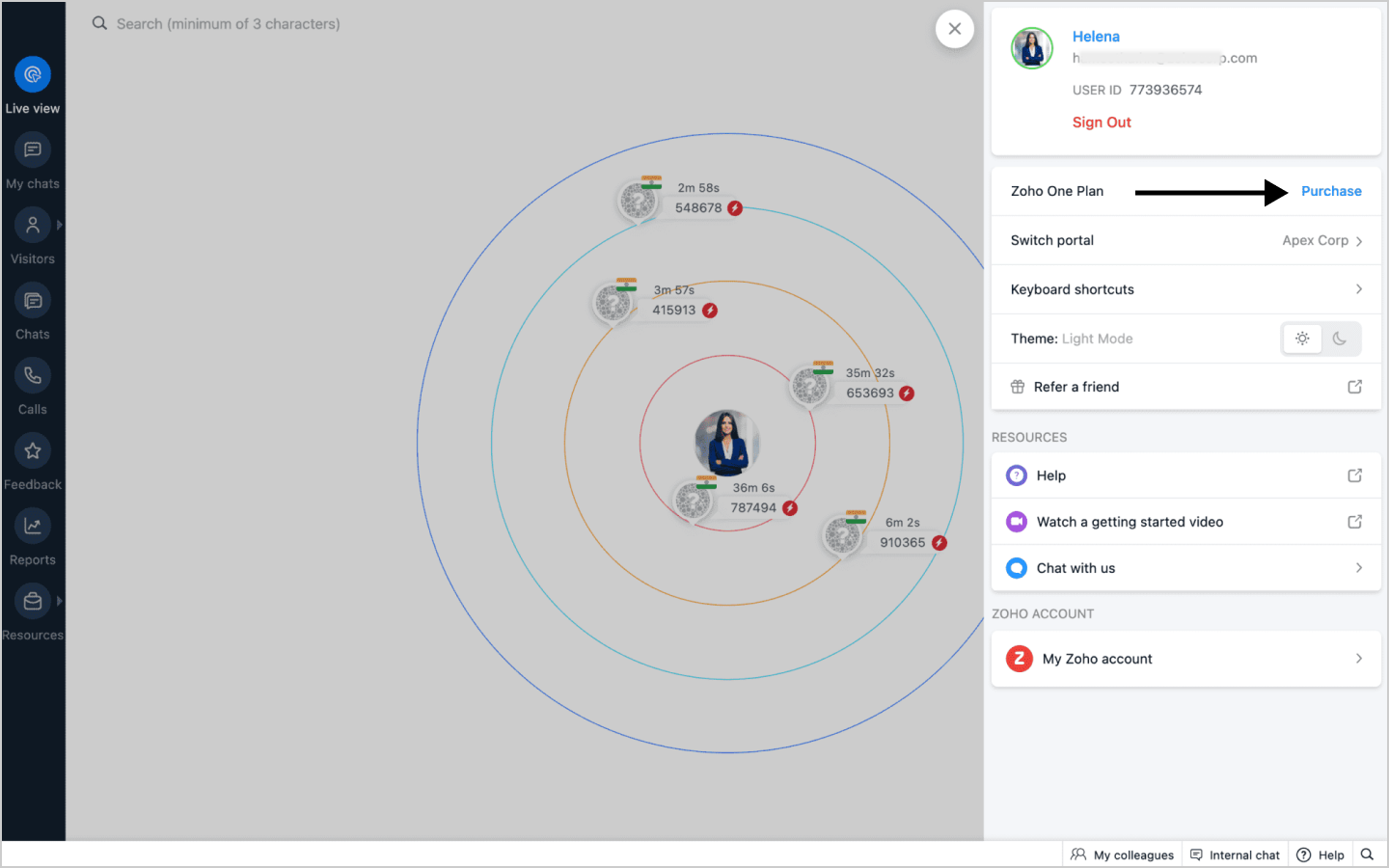Open My colleagues in the bottom bar
The image size is (1389, 868).
click(1123, 854)
